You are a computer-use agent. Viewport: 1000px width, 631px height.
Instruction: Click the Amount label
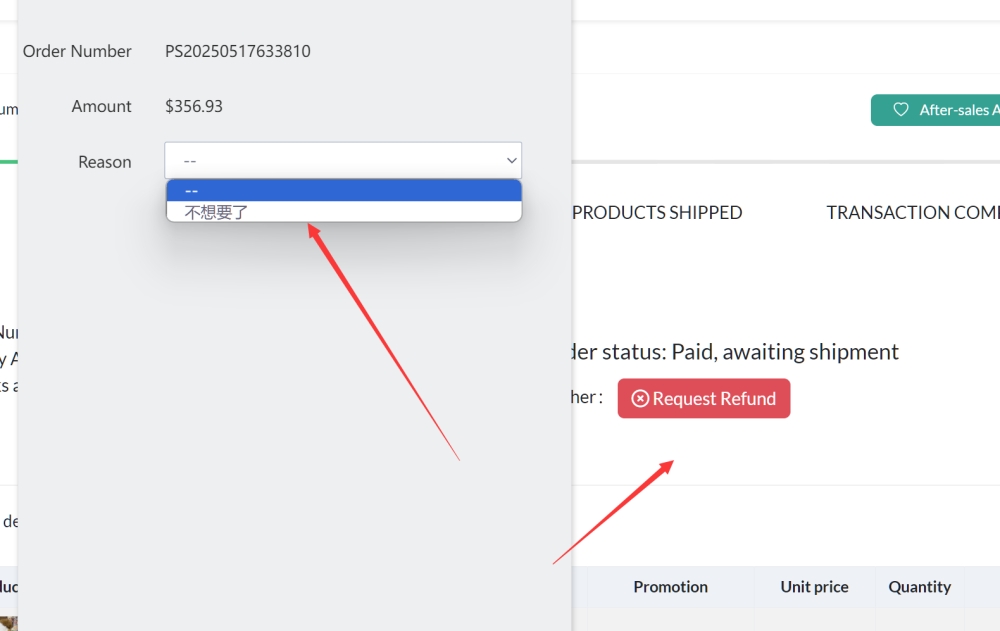(x=101, y=106)
